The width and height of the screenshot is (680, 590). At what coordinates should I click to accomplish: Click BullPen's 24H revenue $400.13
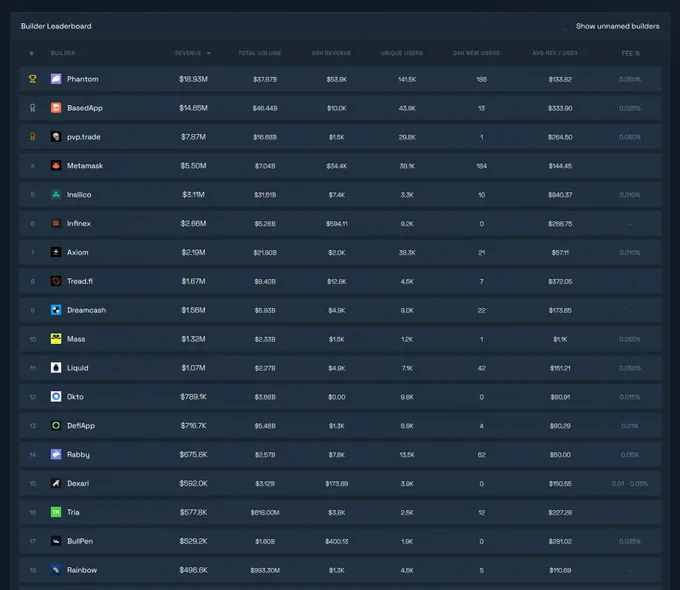[x=337, y=541]
